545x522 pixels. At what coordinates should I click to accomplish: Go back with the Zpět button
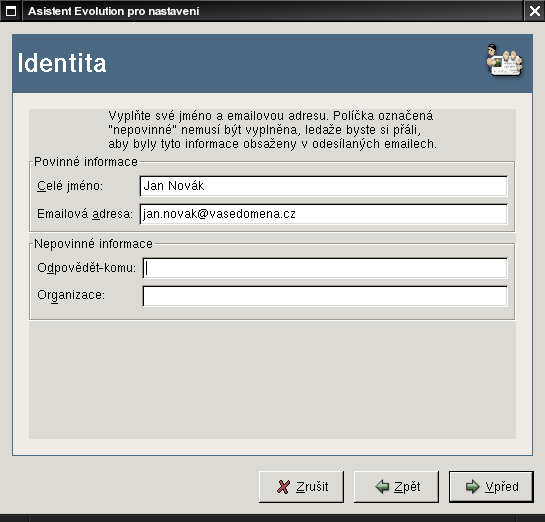click(x=396, y=487)
